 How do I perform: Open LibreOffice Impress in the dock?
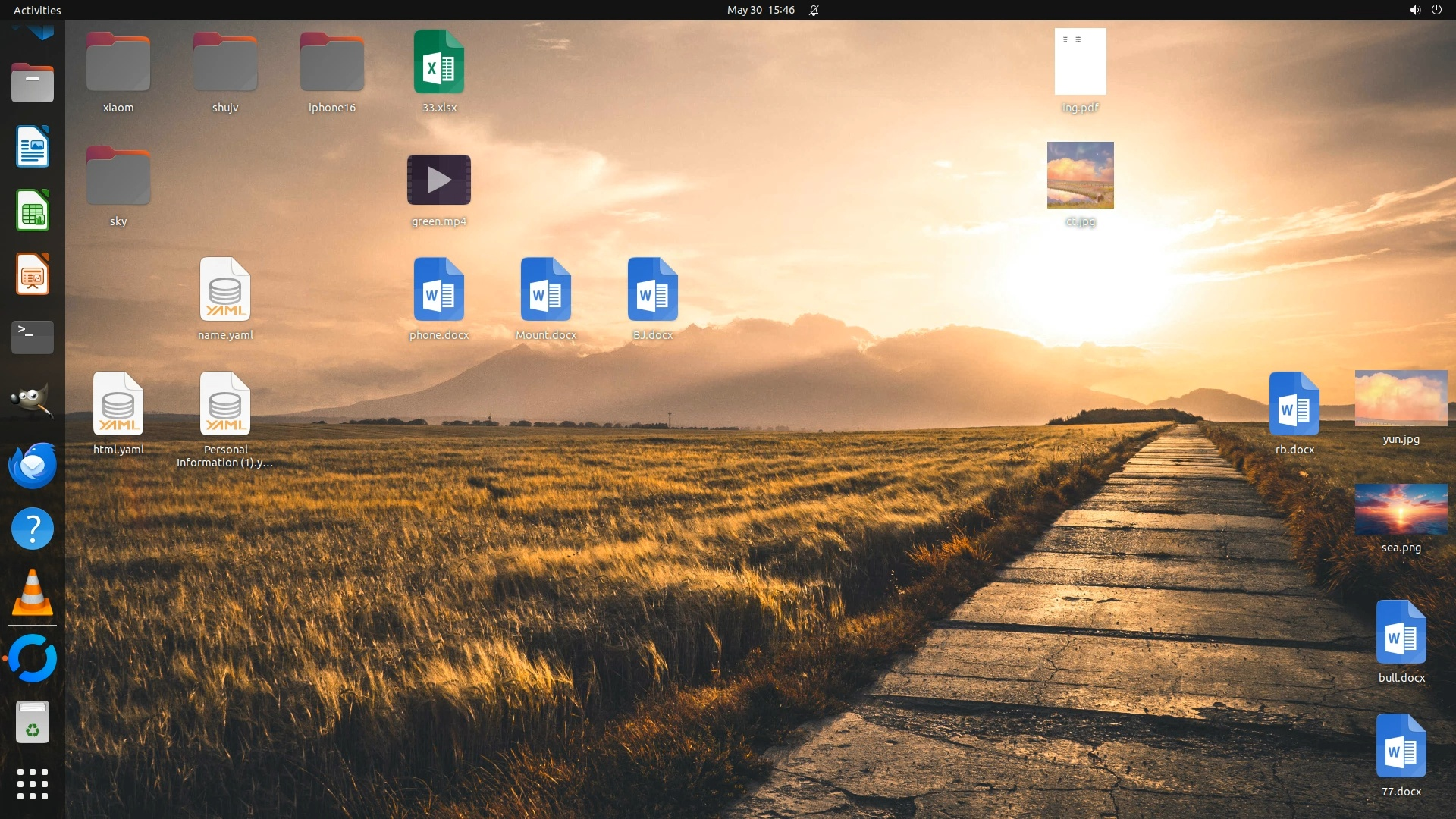[32, 274]
